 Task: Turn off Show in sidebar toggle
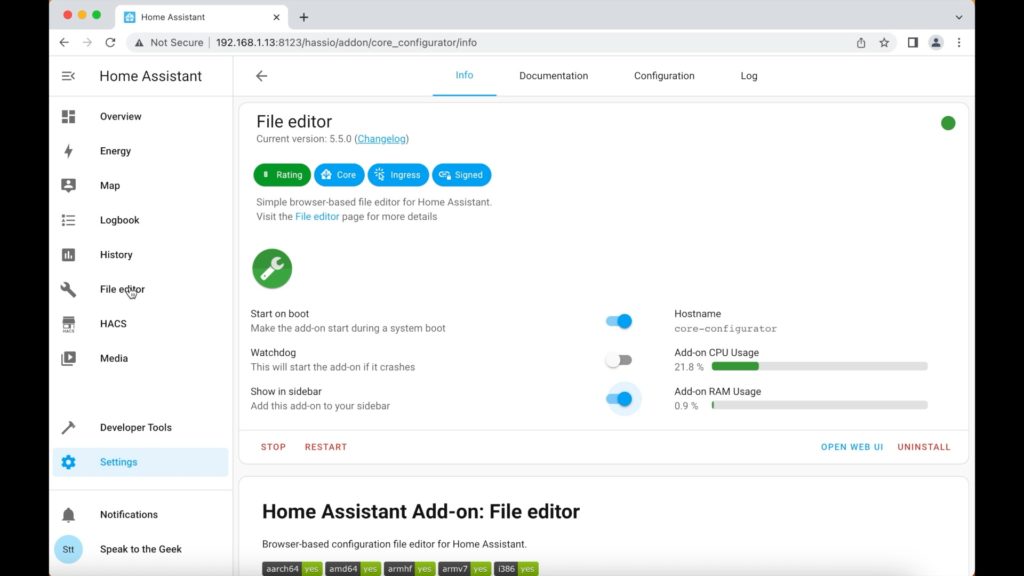click(x=618, y=399)
